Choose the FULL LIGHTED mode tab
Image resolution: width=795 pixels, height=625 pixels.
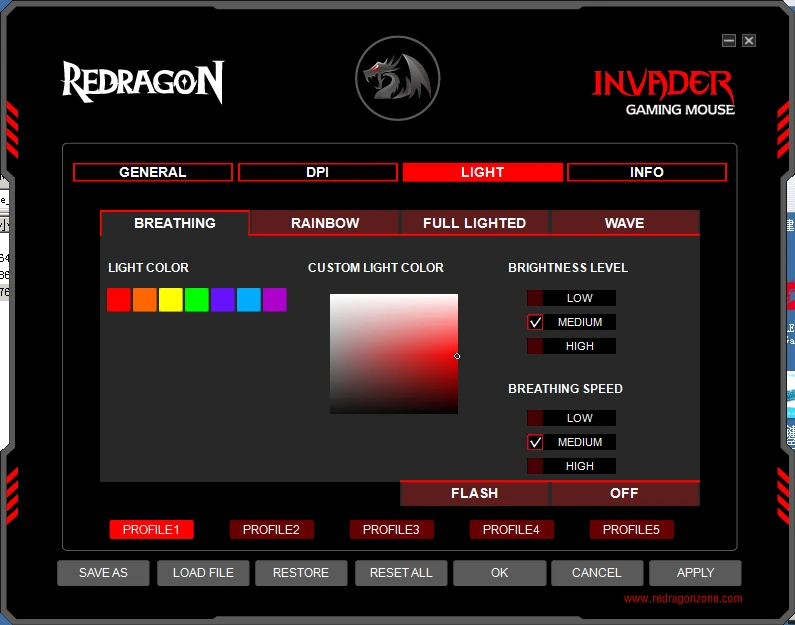click(474, 223)
